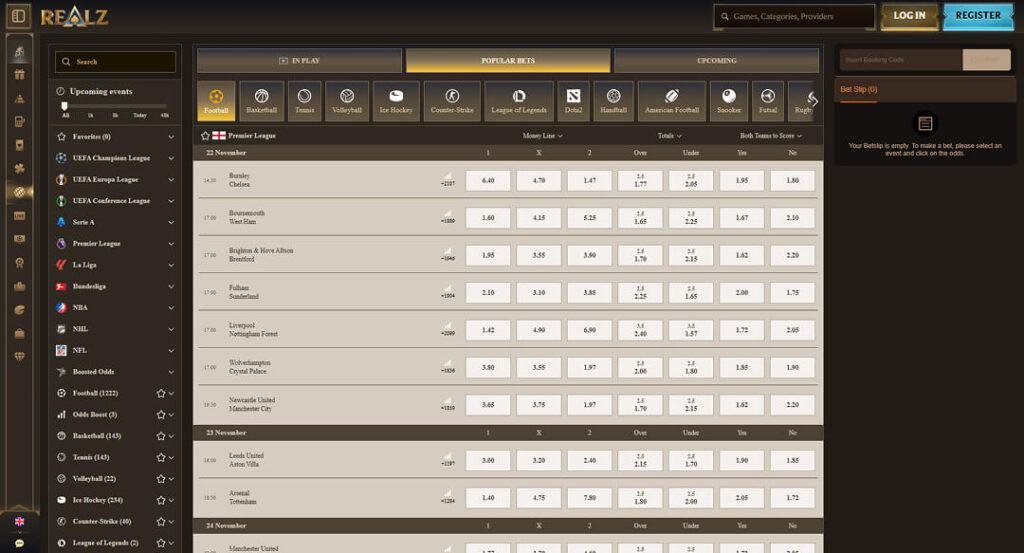Open the Both Teams to Score dropdown
The image size is (1024, 553).
[x=770, y=136]
